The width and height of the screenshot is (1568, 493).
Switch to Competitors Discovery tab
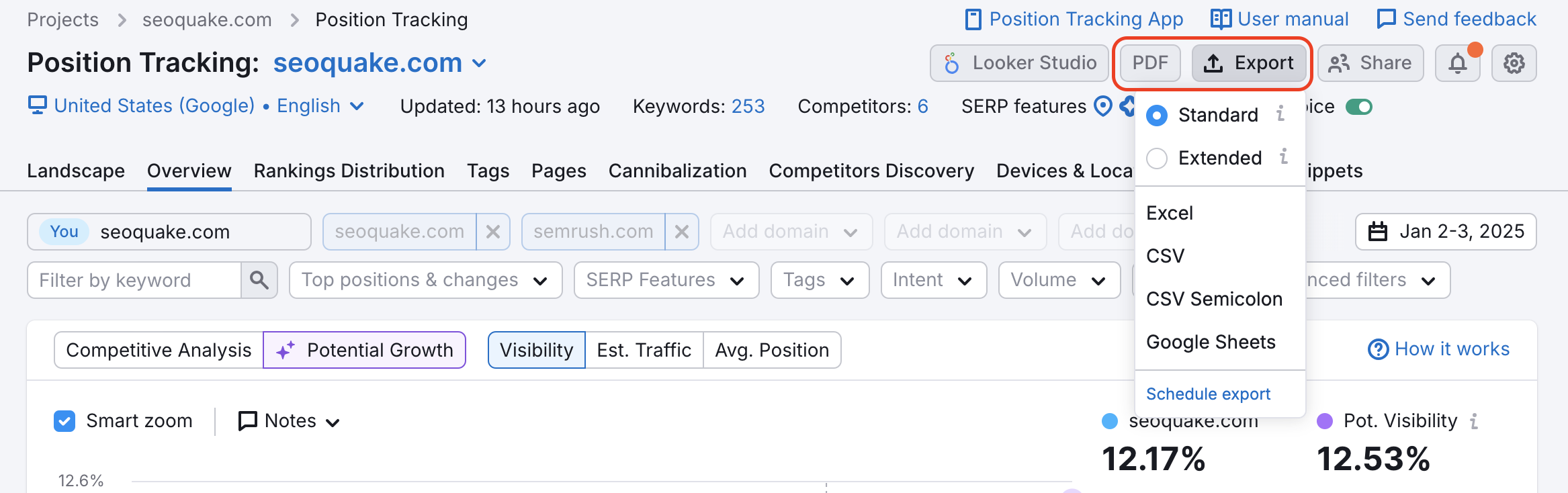click(871, 171)
